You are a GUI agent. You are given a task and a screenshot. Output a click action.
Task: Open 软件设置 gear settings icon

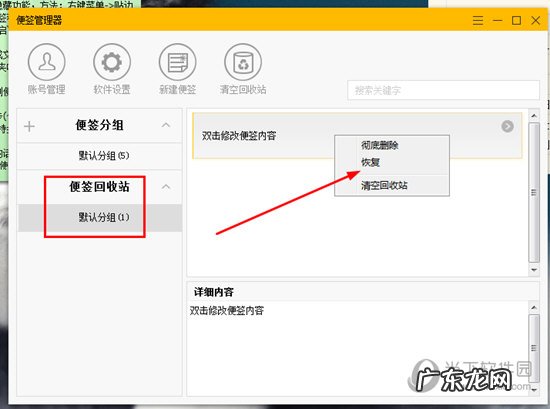point(112,62)
